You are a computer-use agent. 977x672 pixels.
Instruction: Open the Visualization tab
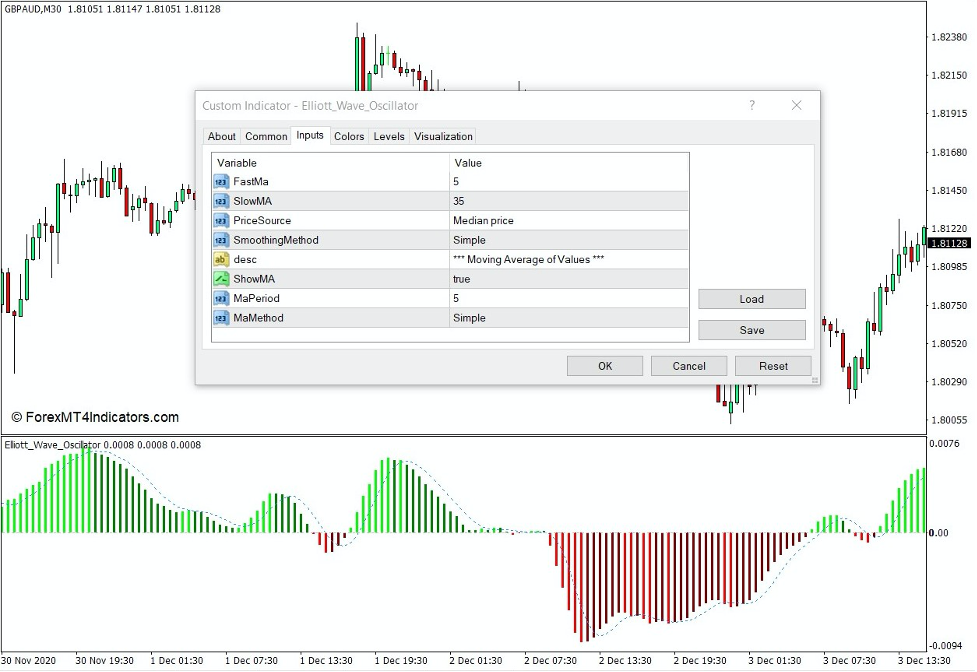(x=443, y=136)
